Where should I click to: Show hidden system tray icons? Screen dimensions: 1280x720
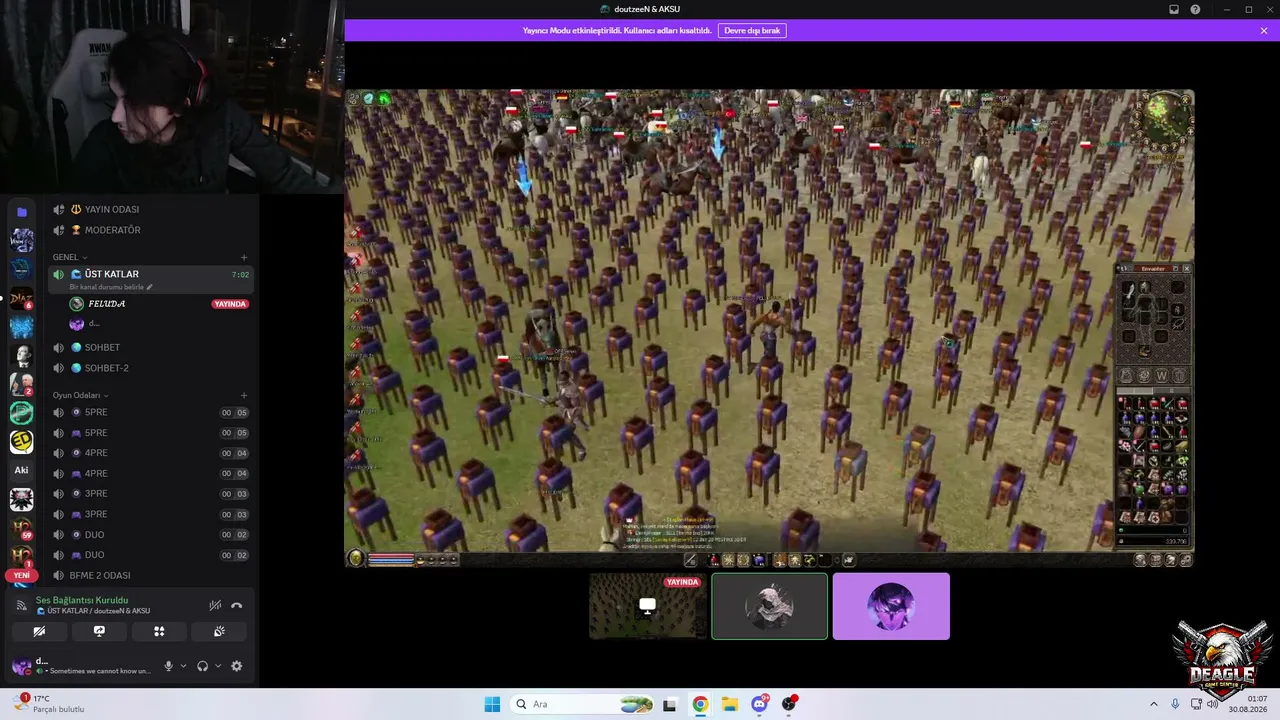point(1153,704)
